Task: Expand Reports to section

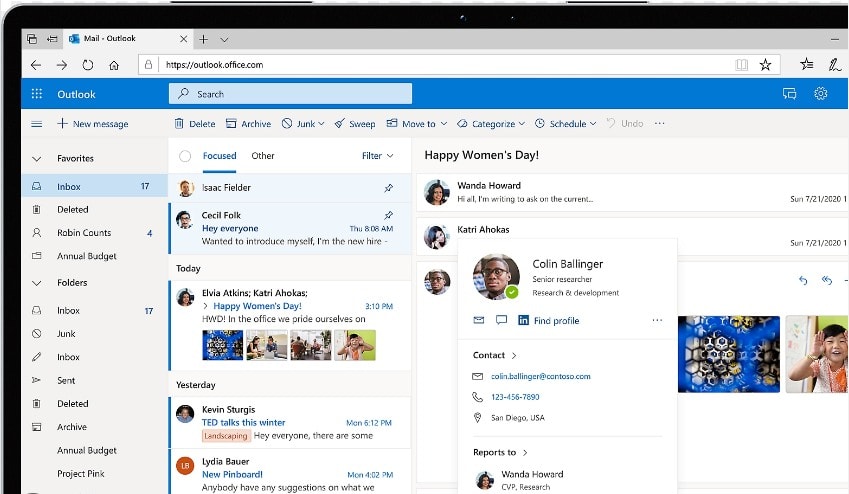Action: (500, 452)
